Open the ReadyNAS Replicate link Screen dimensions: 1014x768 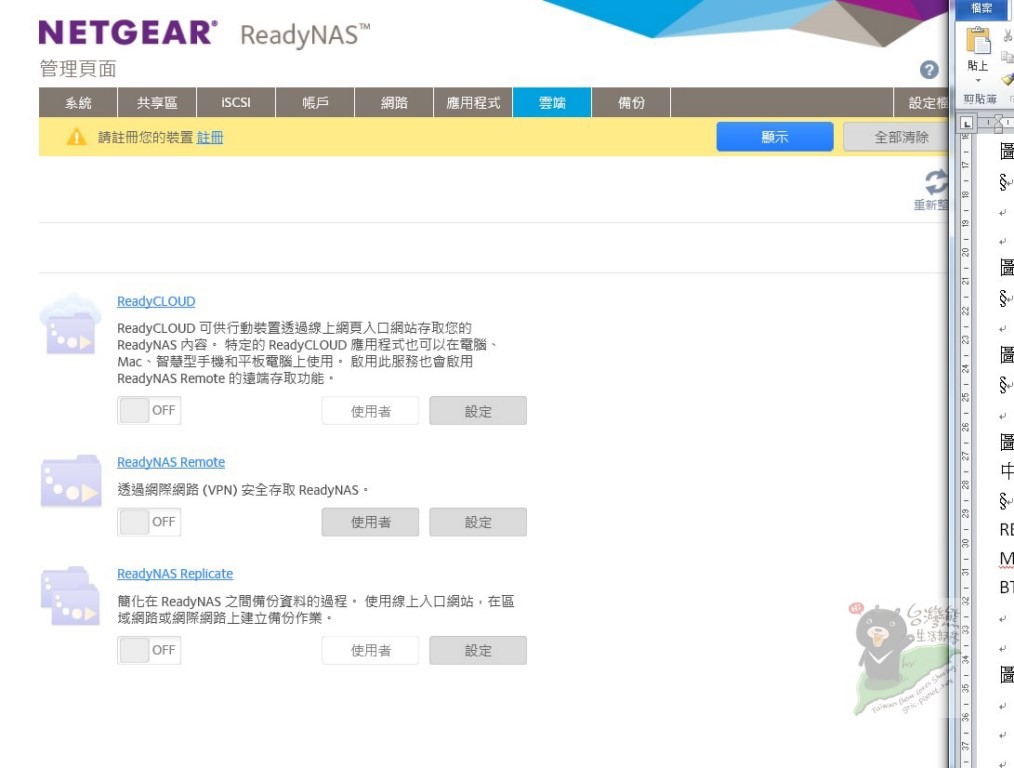click(x=175, y=573)
